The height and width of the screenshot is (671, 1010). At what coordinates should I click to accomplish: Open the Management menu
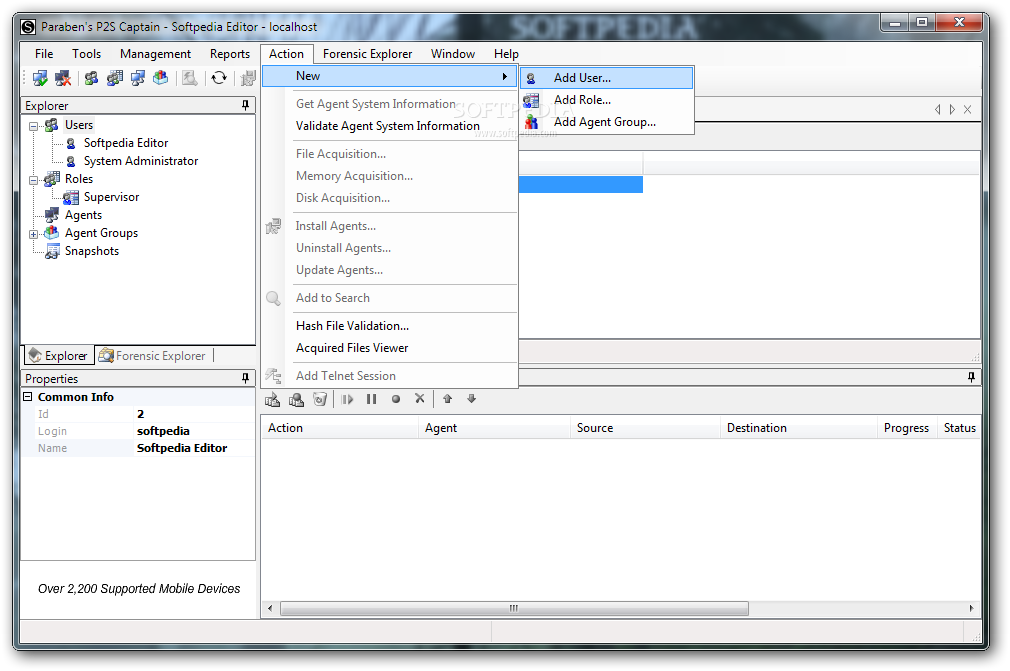coord(155,54)
